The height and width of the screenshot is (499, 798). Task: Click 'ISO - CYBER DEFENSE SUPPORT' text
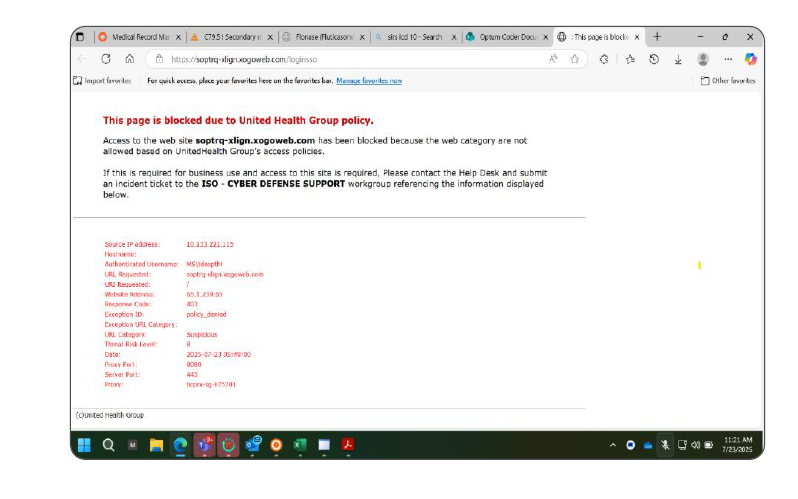click(x=273, y=184)
